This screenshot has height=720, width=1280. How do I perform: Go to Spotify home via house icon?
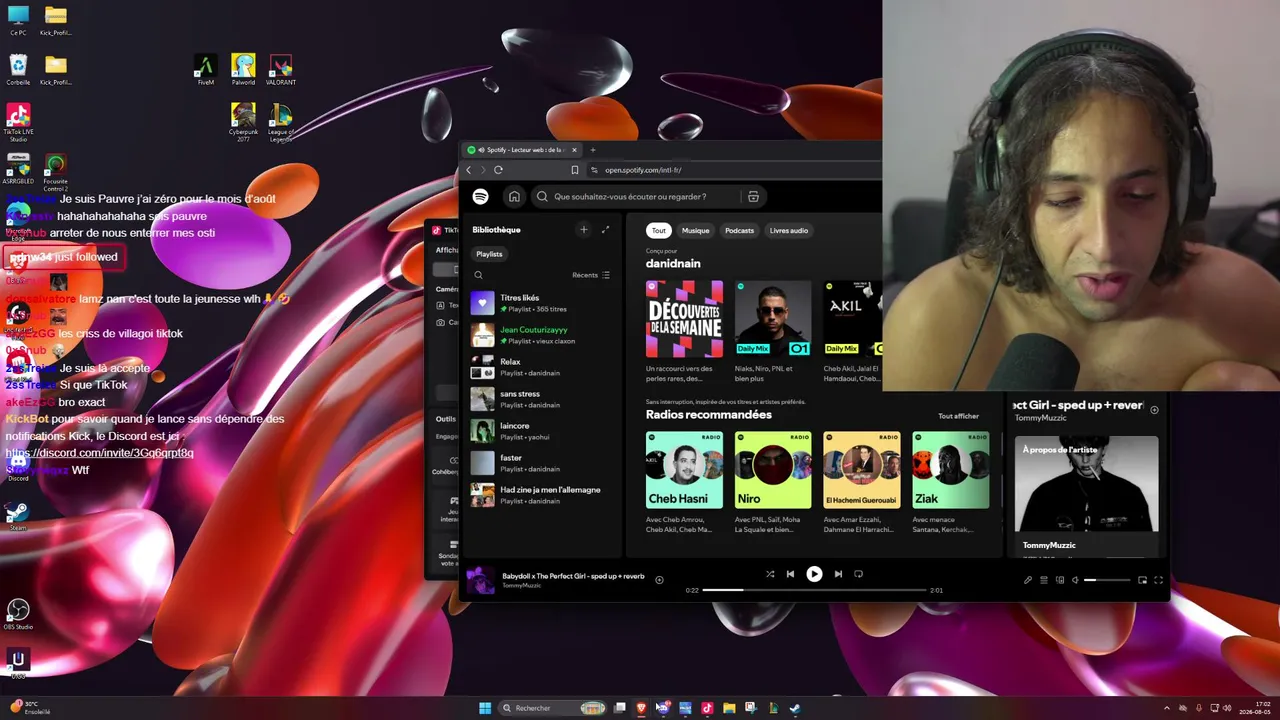pyautogui.click(x=514, y=197)
